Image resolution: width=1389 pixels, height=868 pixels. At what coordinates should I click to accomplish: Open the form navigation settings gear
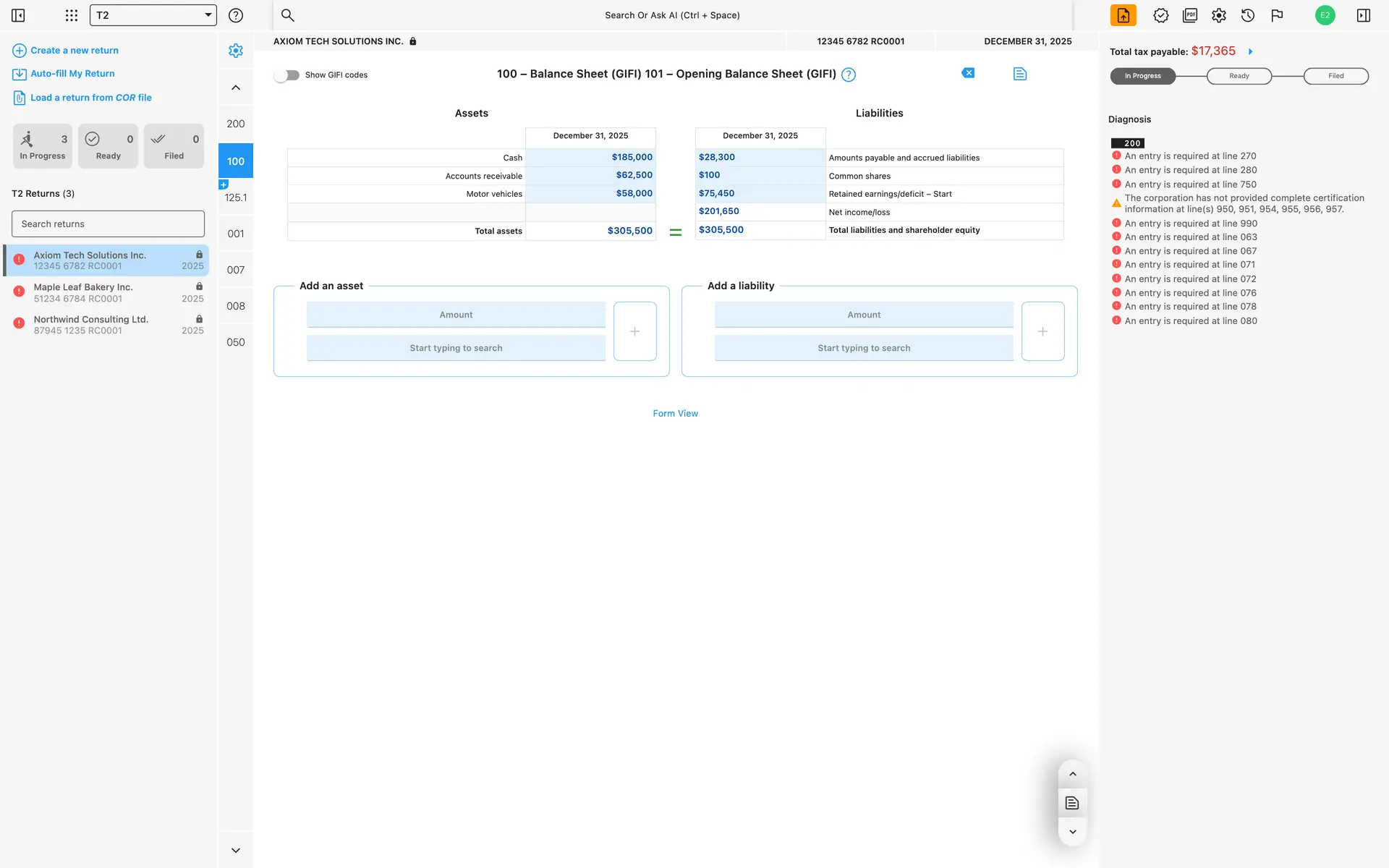point(236,51)
